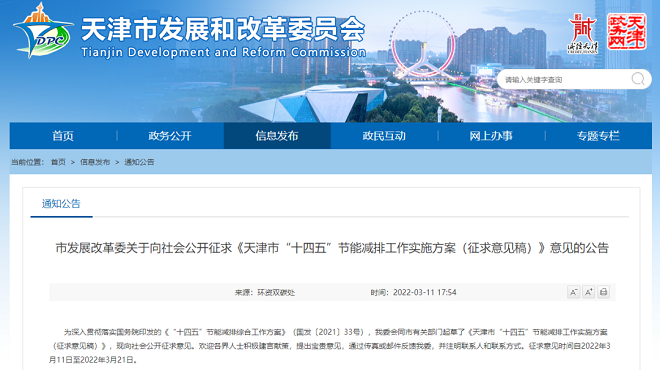Open the 首页 navigation menu
This screenshot has height=370, width=660.
coord(63,136)
